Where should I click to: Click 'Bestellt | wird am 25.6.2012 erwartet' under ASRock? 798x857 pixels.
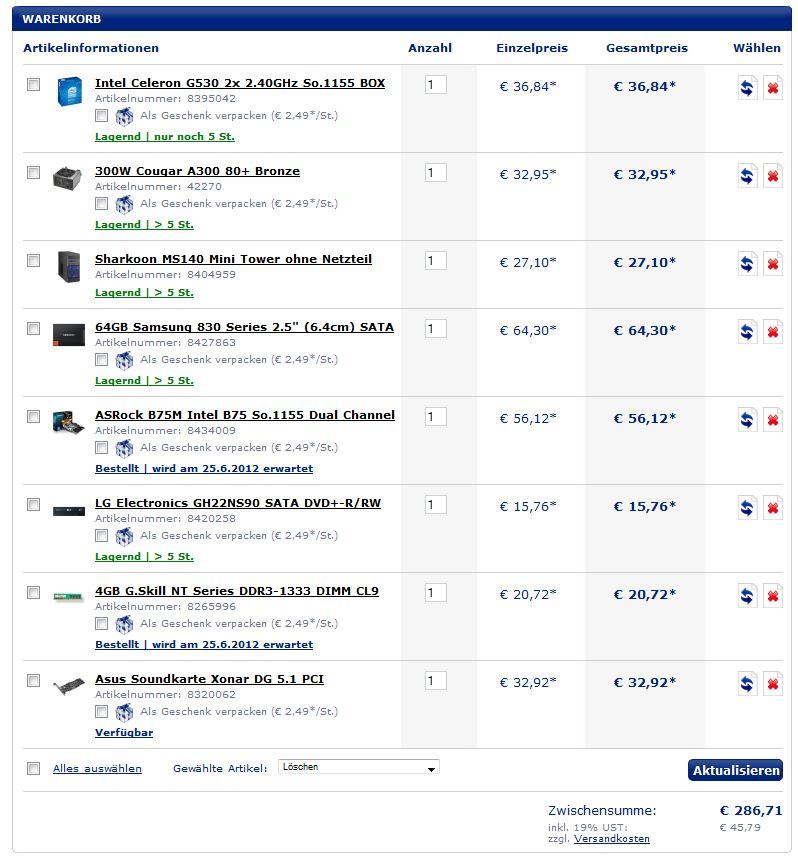(204, 468)
